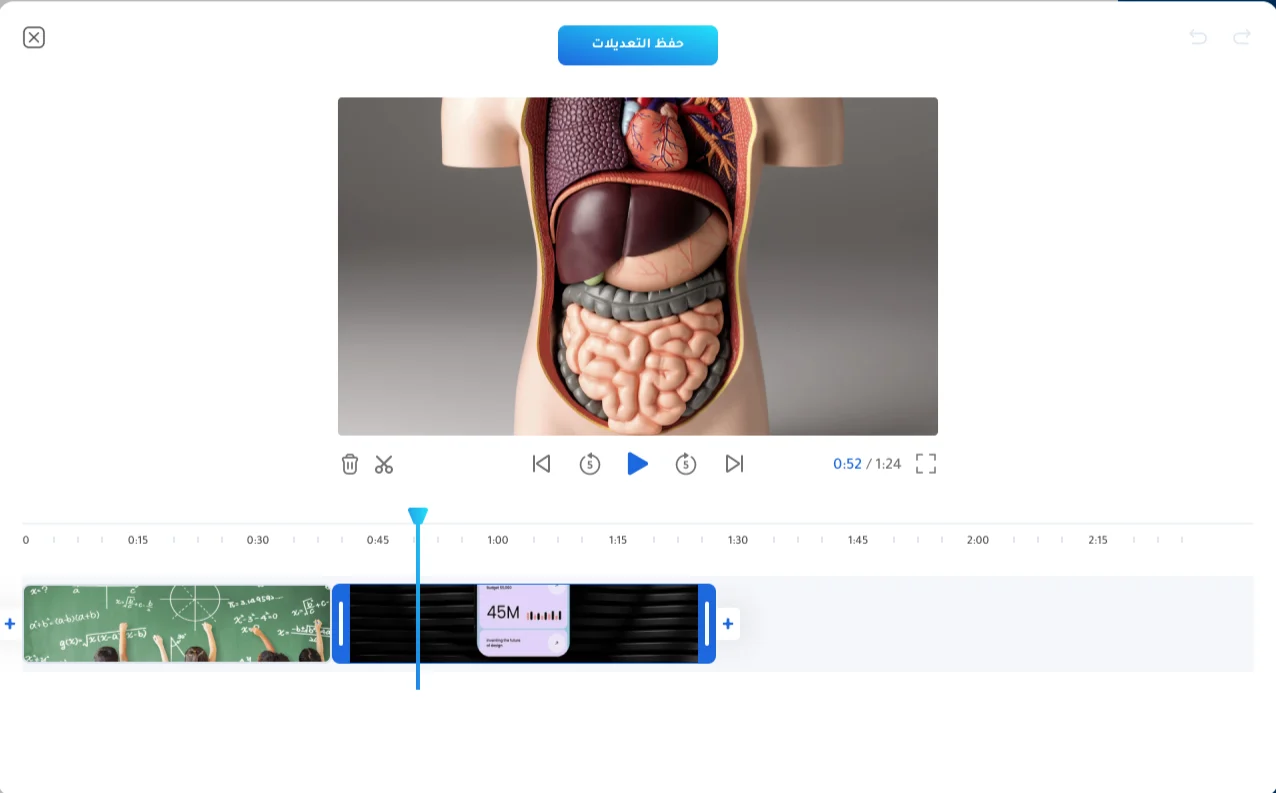Click the 1:15 mark on the ruler
This screenshot has width=1276, height=793.
(x=618, y=540)
